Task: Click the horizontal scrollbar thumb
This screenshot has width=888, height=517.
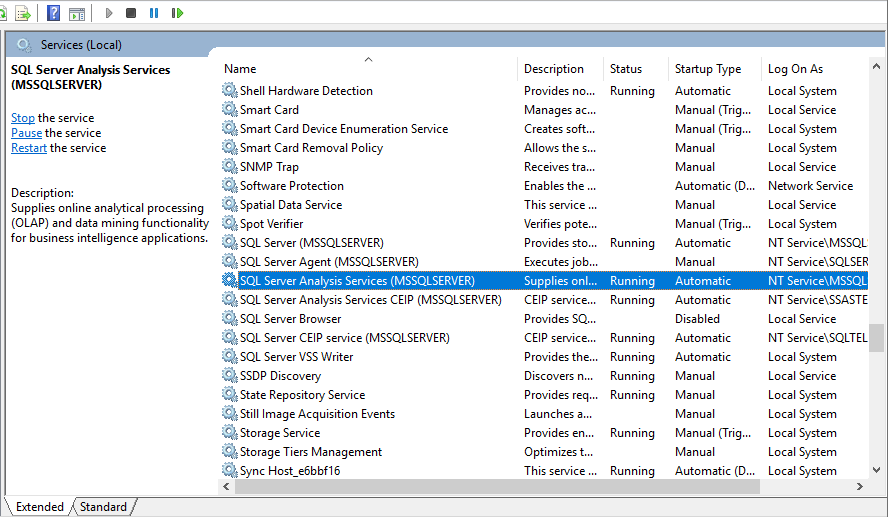Action: pyautogui.click(x=497, y=486)
